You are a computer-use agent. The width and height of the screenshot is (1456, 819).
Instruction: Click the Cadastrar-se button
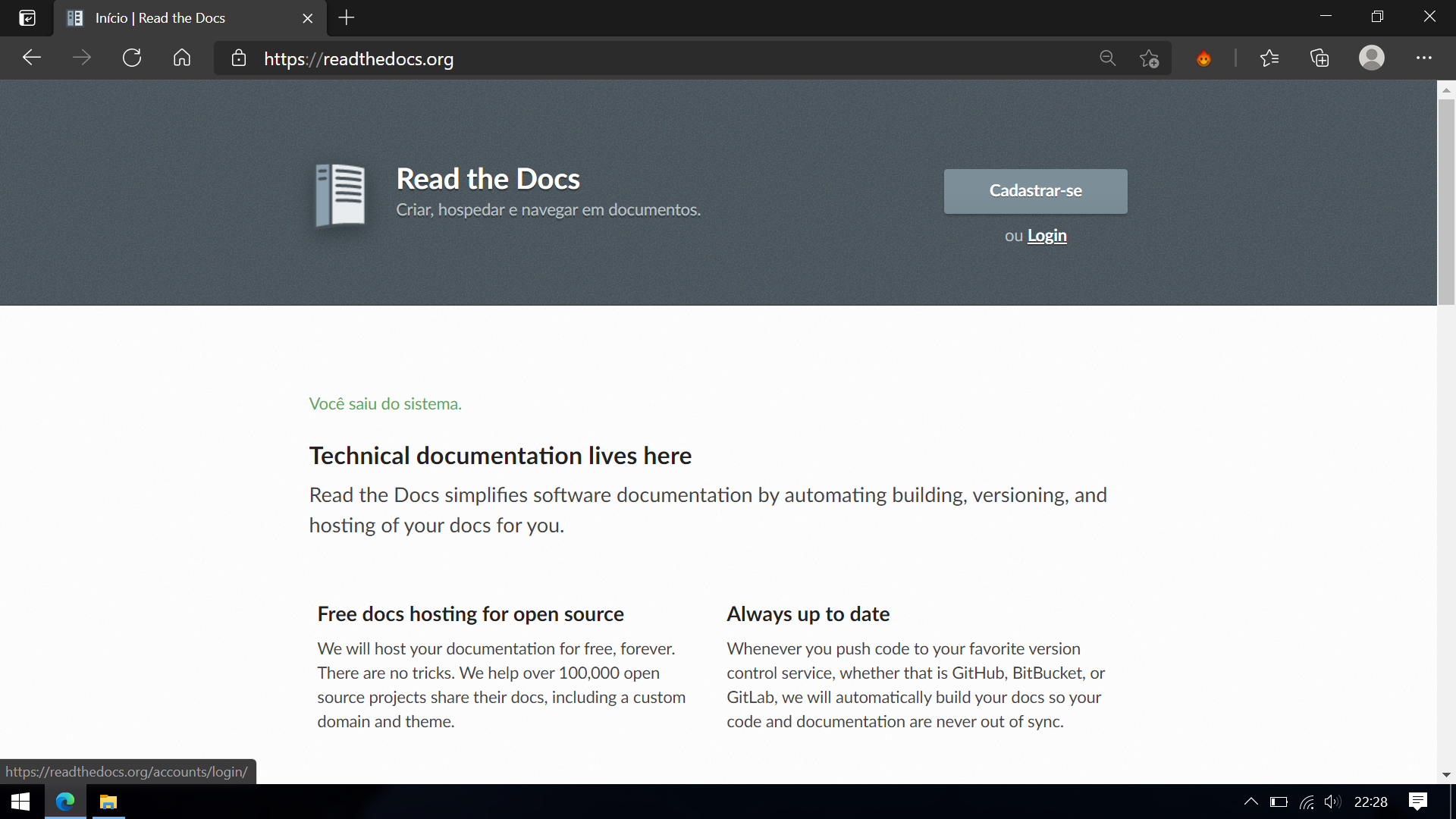[1035, 191]
